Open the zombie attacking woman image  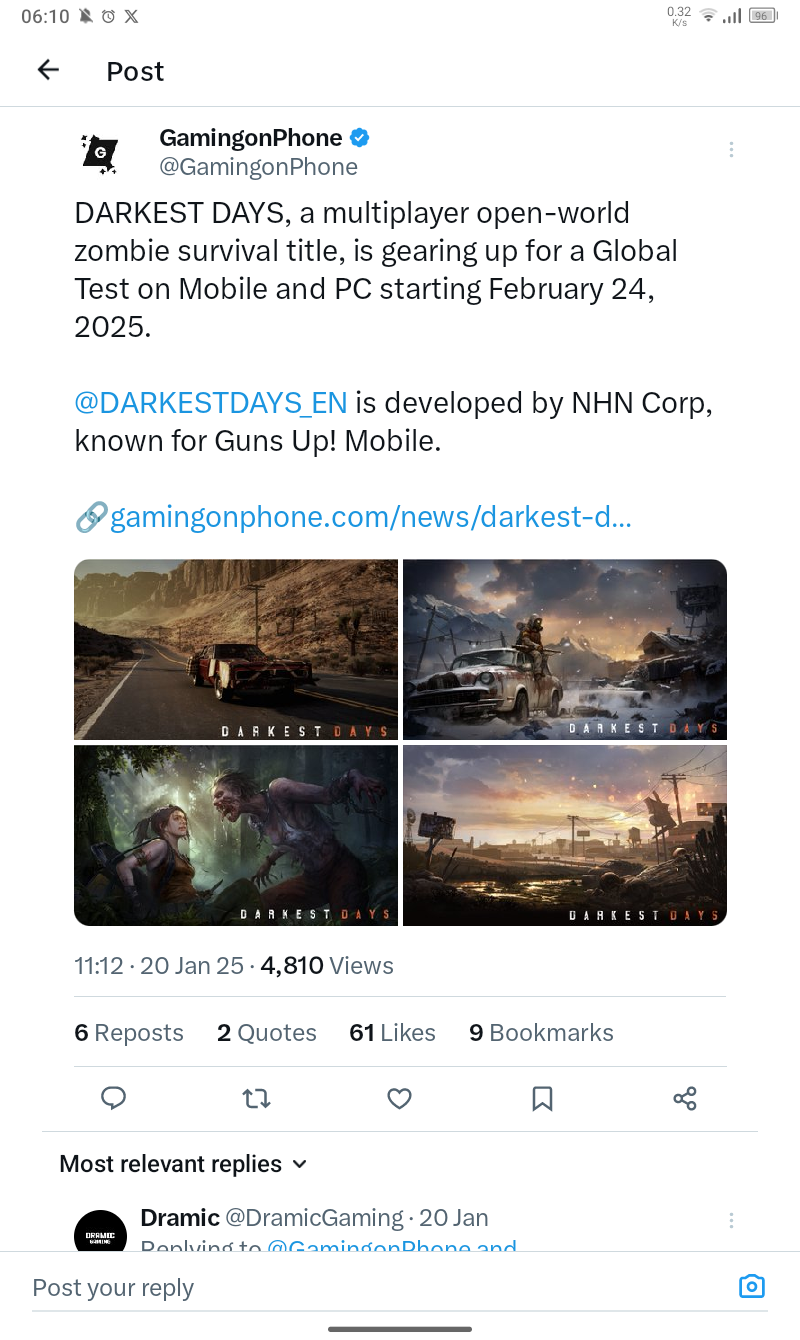236,835
